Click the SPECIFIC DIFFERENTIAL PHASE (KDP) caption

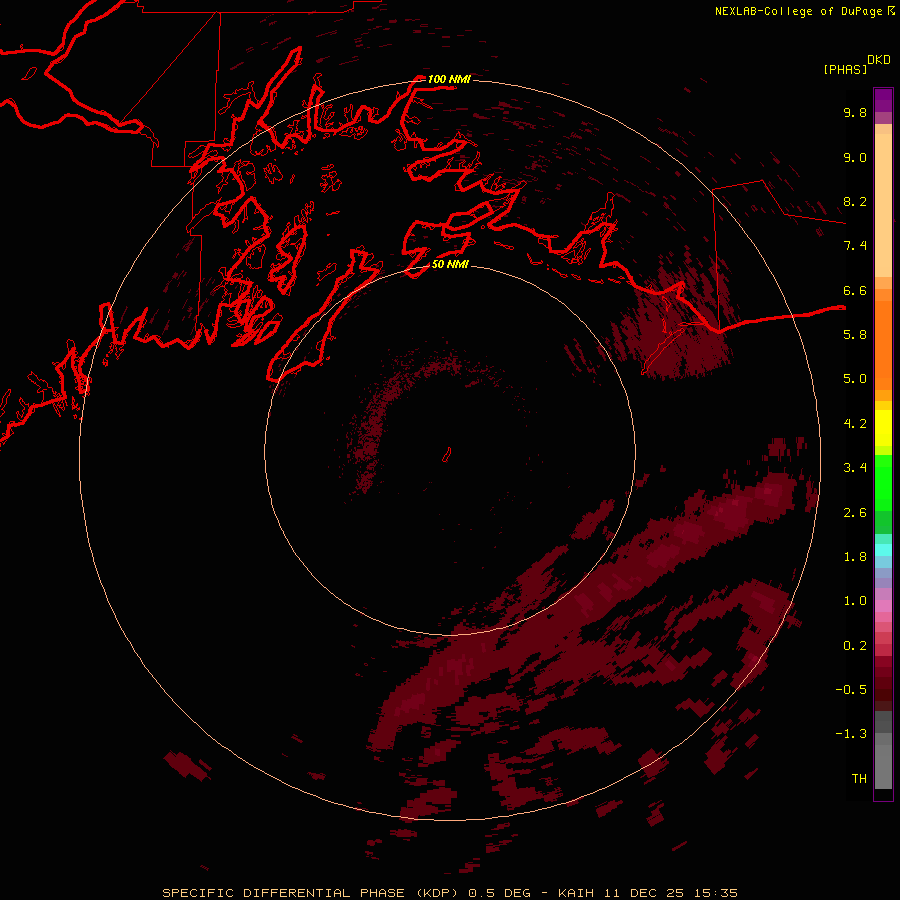pyautogui.click(x=312, y=893)
